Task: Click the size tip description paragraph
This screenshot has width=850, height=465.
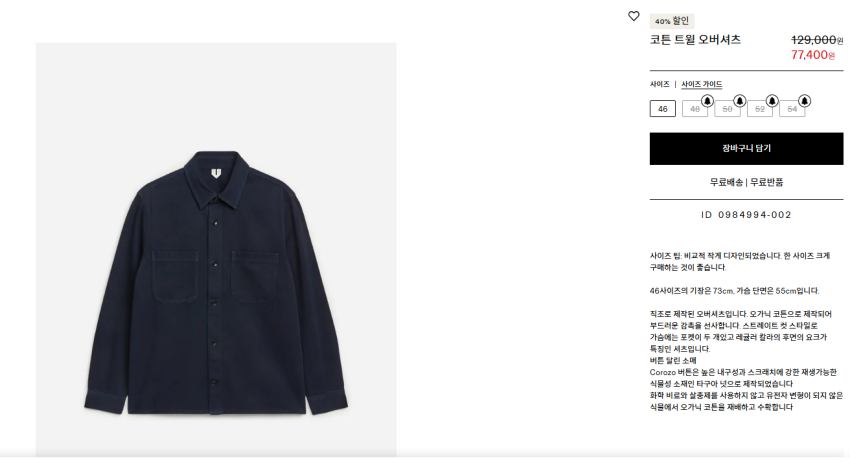Action: [x=740, y=262]
